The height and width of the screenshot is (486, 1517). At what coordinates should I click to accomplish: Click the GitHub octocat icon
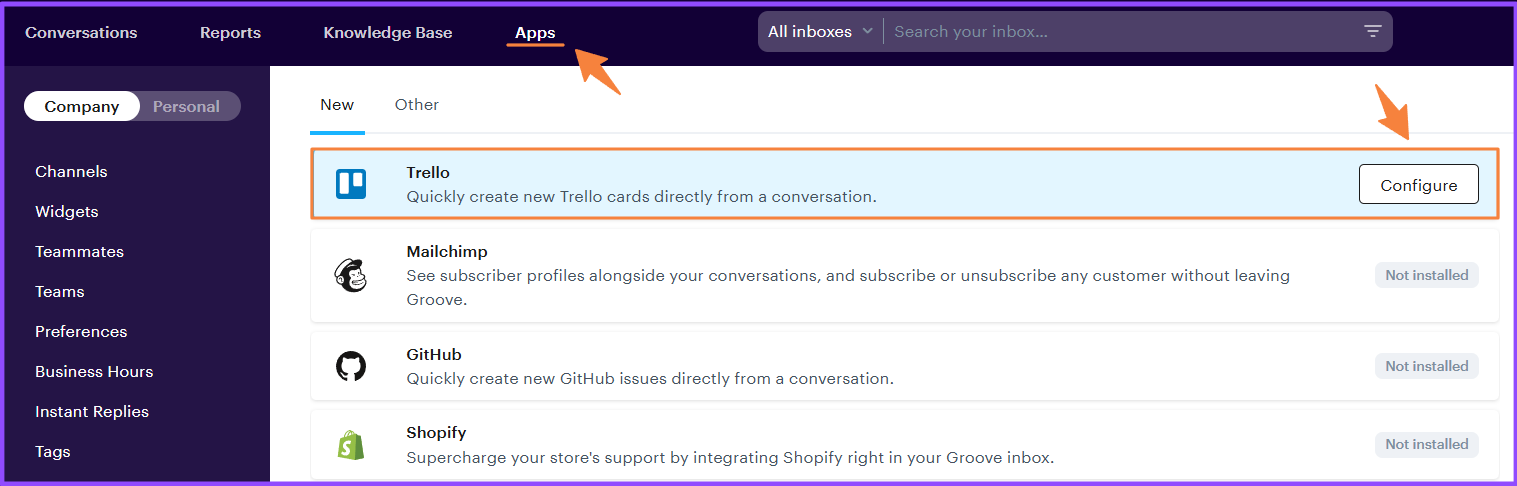pyautogui.click(x=351, y=366)
